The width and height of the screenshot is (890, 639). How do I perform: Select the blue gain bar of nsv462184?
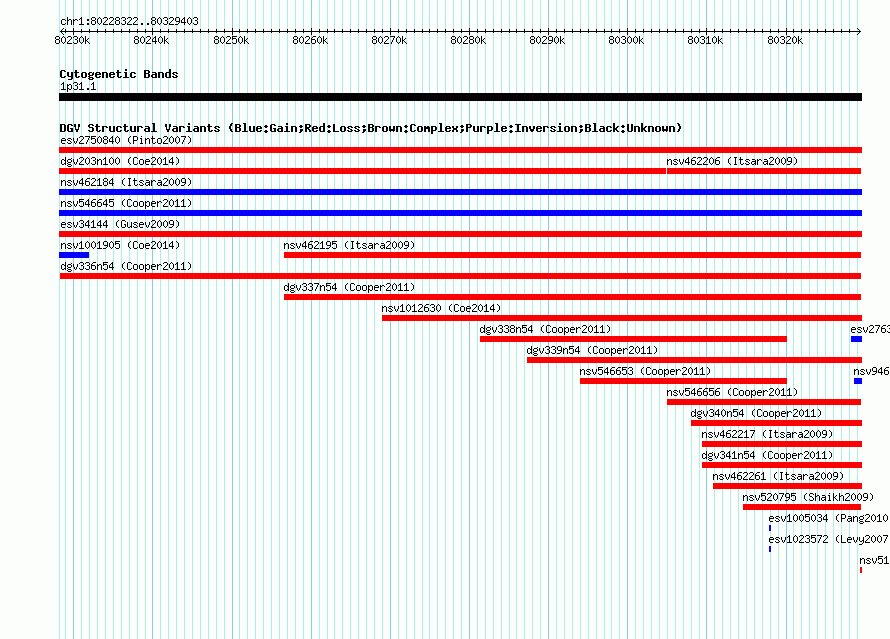pos(460,192)
